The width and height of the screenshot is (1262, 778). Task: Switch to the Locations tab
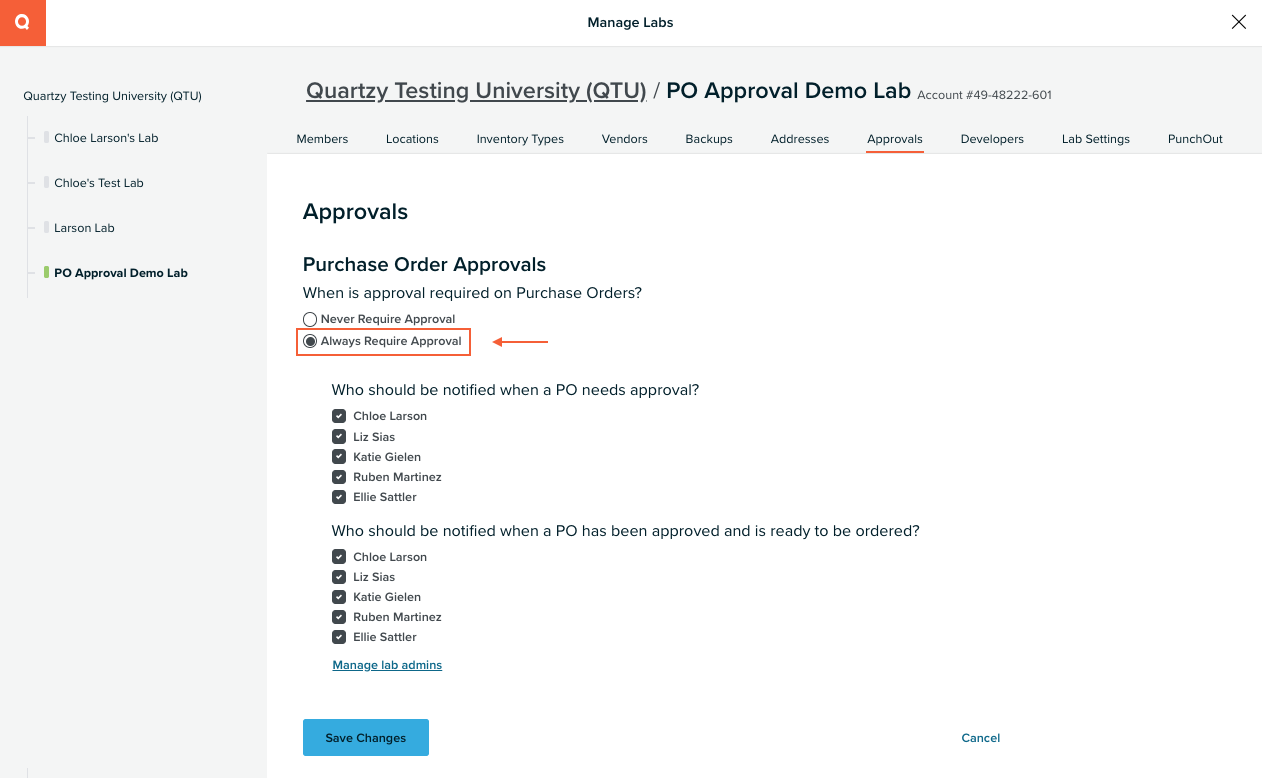[x=412, y=139]
